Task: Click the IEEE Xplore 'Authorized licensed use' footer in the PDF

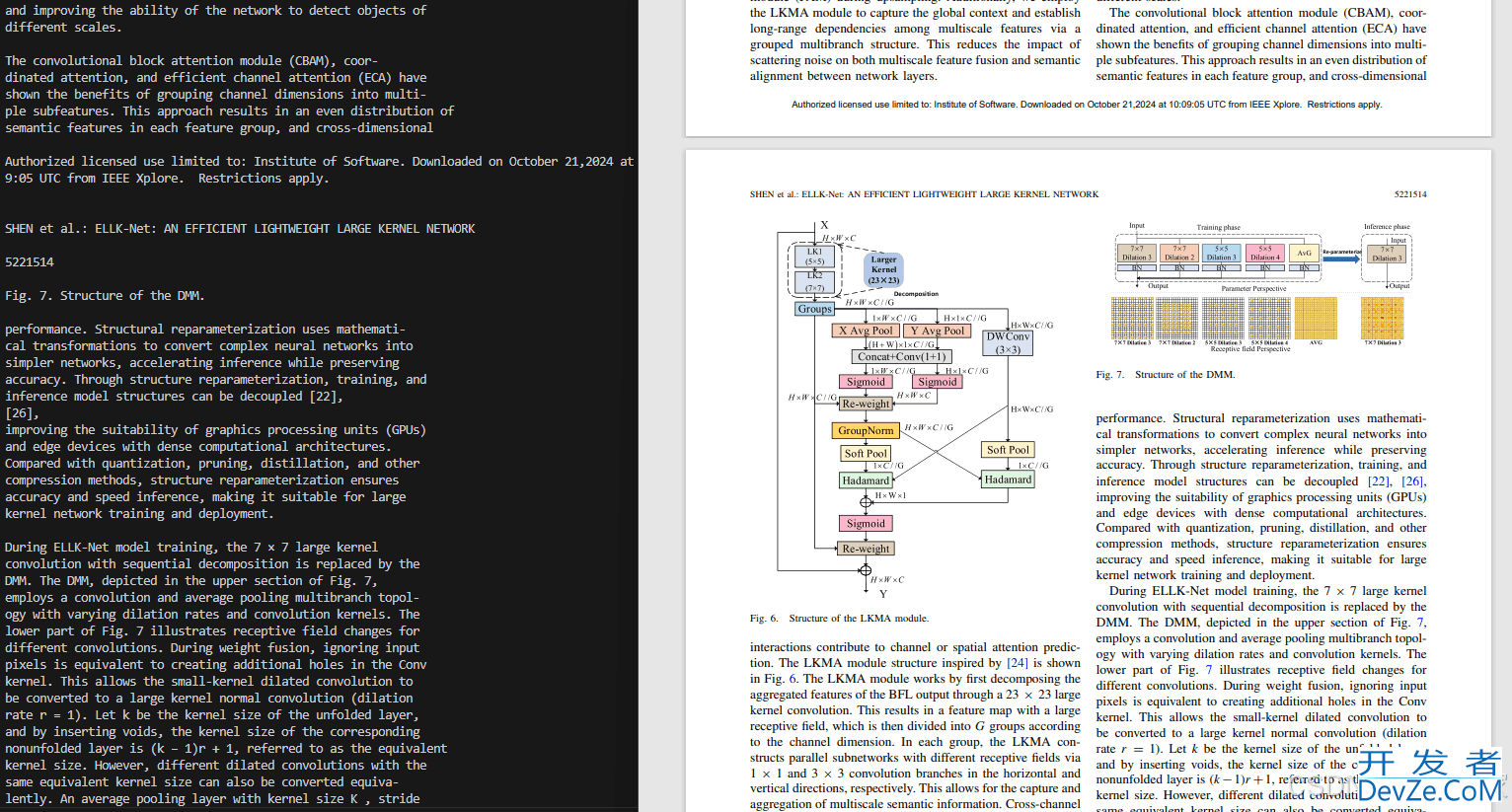Action: [1087, 105]
